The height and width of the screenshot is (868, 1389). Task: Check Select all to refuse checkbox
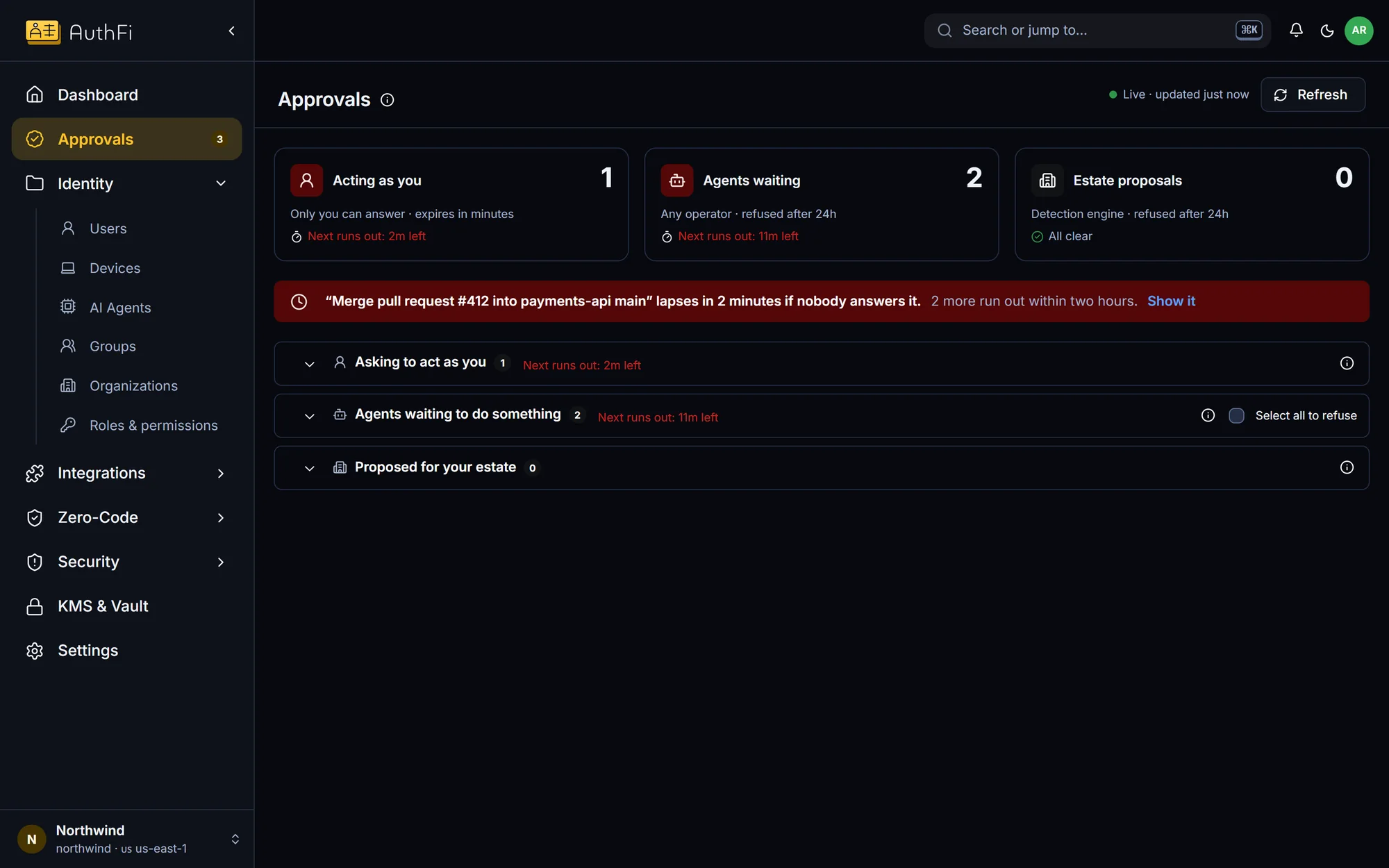click(x=1236, y=415)
